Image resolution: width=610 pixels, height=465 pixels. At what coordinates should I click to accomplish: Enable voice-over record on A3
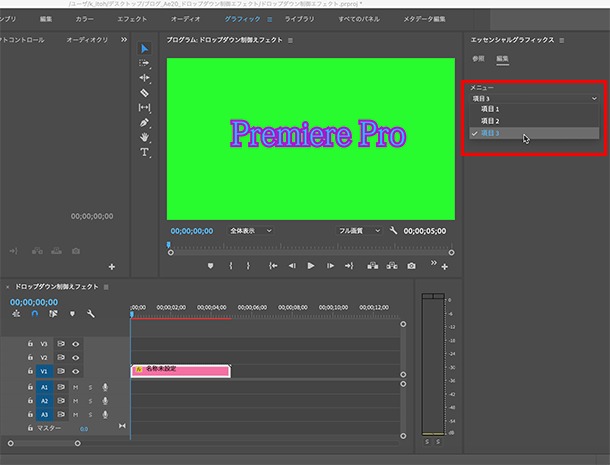(105, 414)
